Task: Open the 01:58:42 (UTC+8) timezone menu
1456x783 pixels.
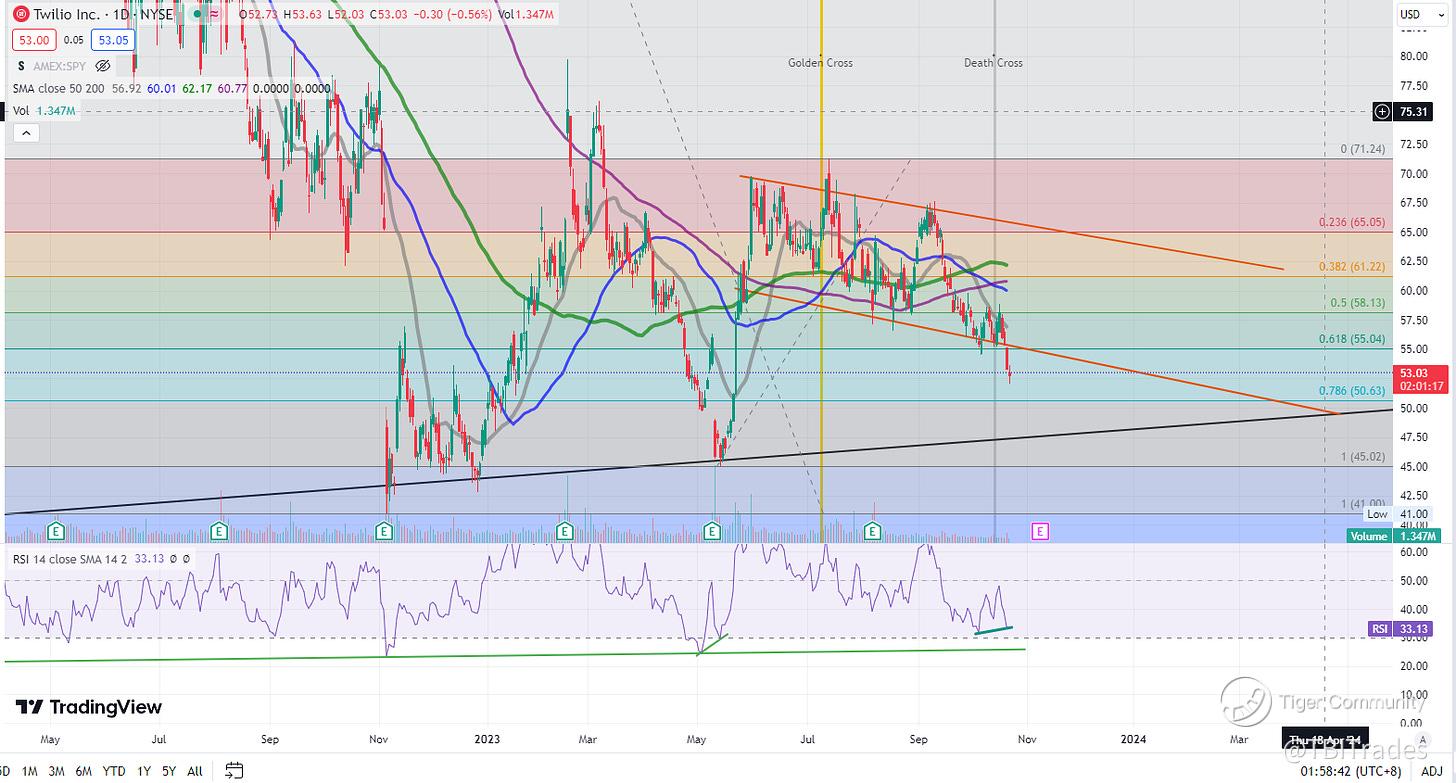Action: coord(1349,772)
